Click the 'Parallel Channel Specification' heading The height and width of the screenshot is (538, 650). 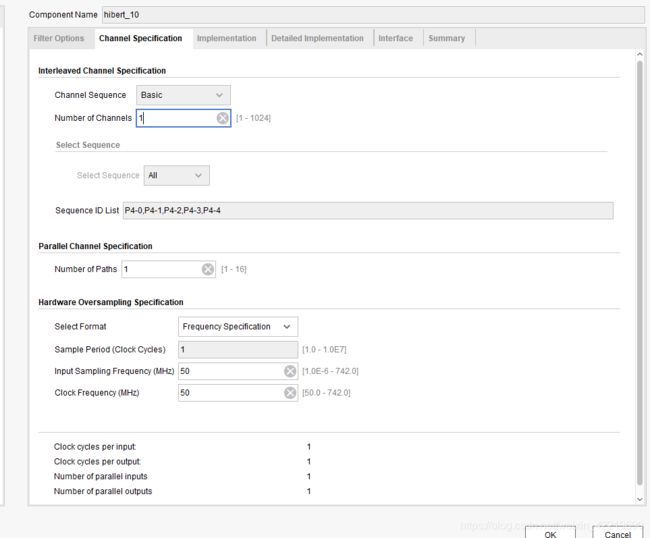95,246
